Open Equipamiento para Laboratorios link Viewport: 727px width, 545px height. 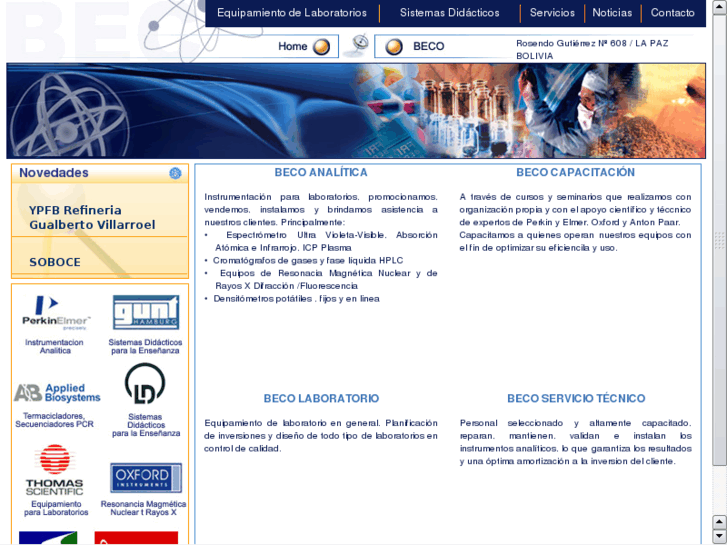(56, 508)
